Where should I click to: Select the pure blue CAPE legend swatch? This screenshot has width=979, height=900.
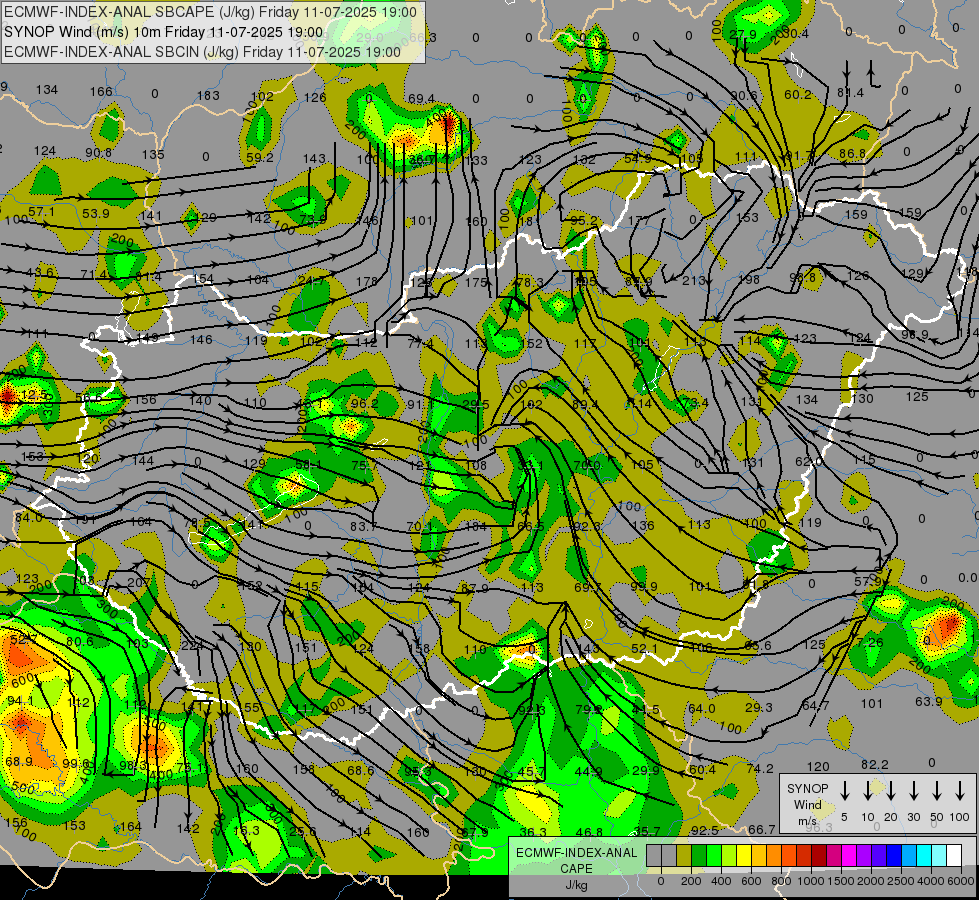coord(893,855)
